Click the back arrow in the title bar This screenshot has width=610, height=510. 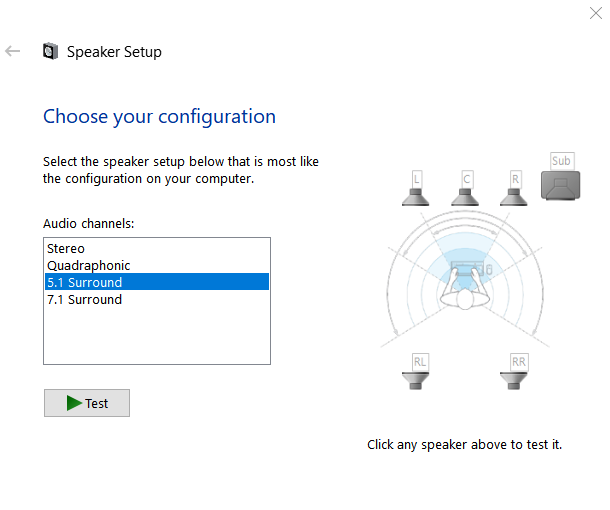pos(13,51)
